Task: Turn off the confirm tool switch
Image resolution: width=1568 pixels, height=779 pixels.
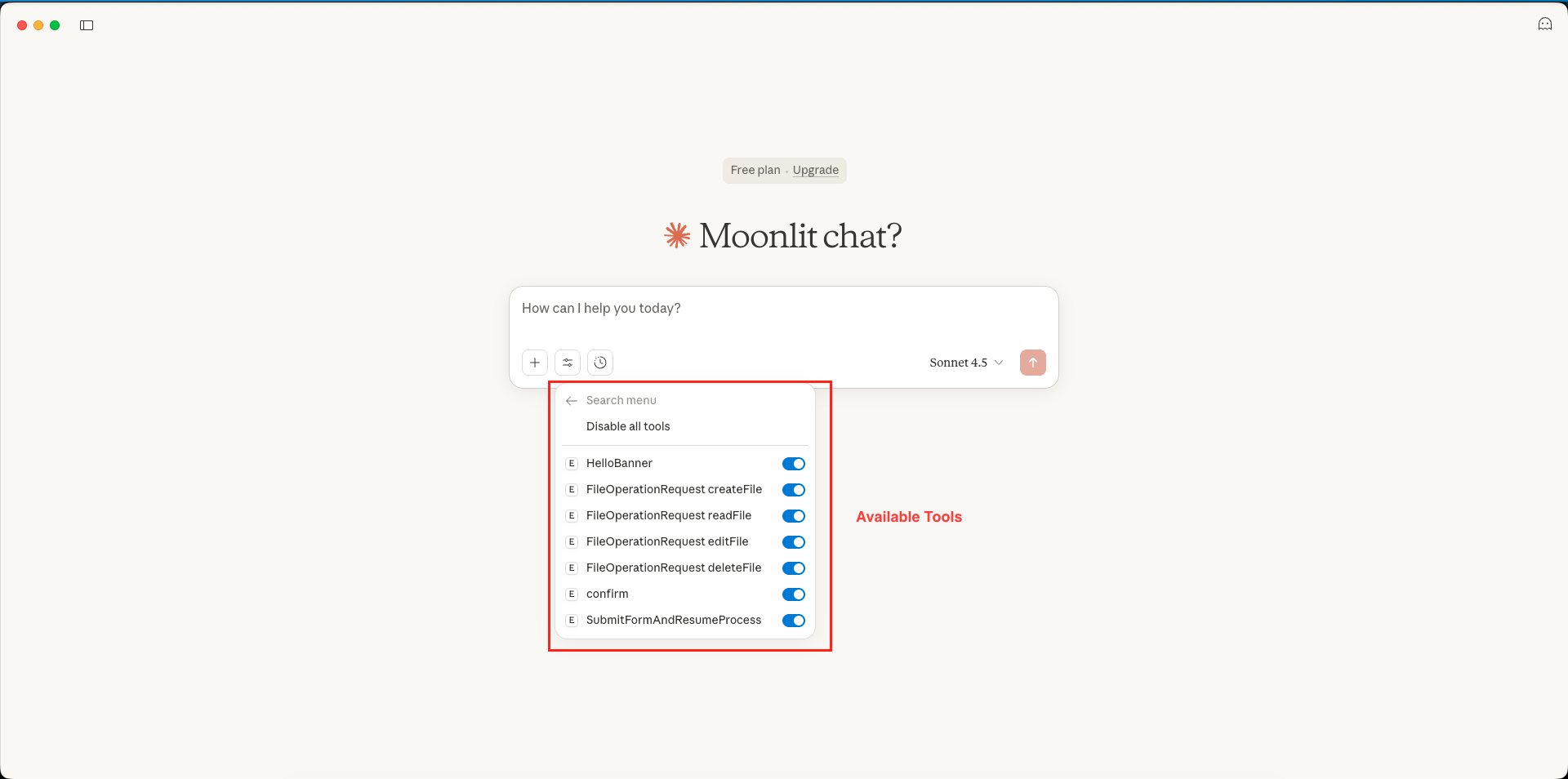Action: pyautogui.click(x=793, y=594)
